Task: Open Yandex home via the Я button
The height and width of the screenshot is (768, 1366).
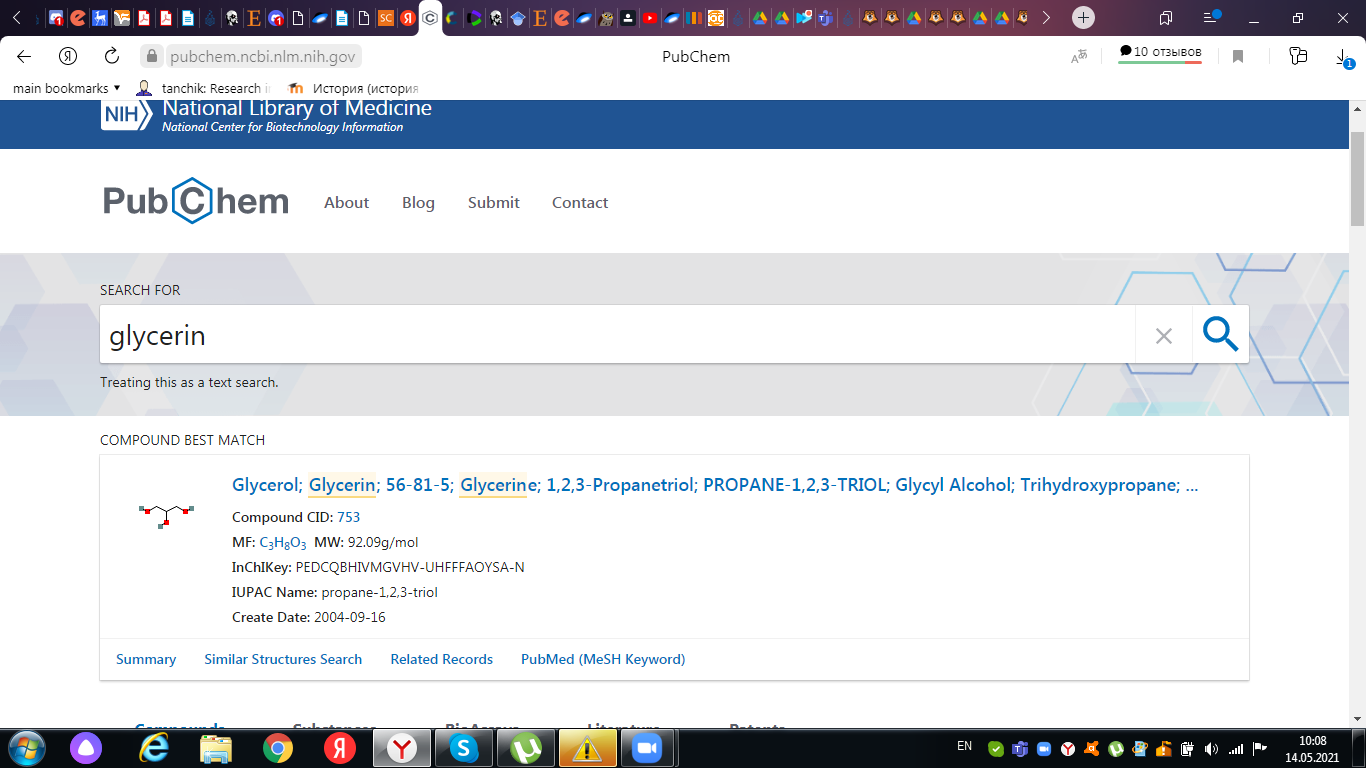Action: point(68,56)
